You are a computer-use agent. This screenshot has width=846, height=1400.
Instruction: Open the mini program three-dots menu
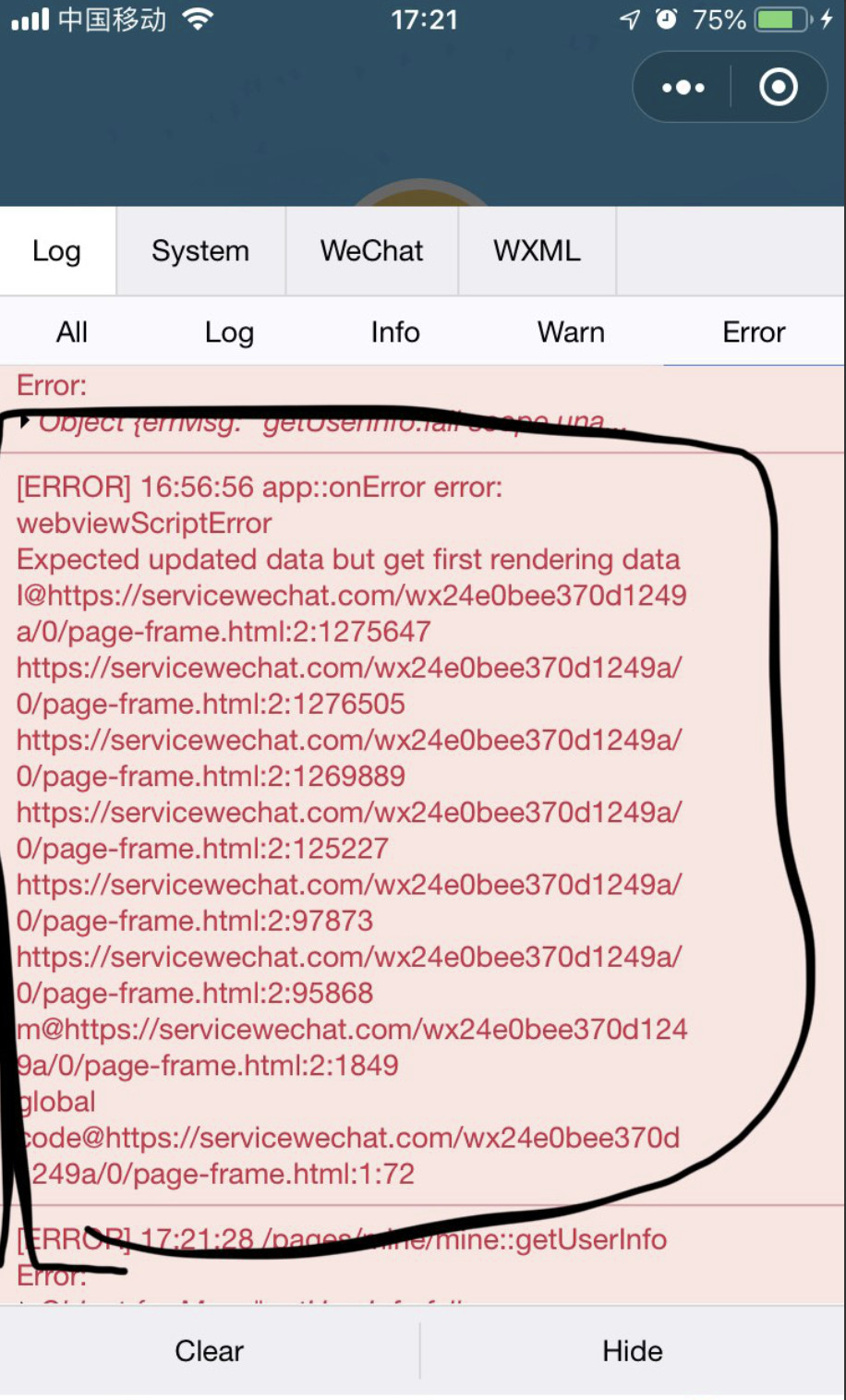tap(683, 88)
